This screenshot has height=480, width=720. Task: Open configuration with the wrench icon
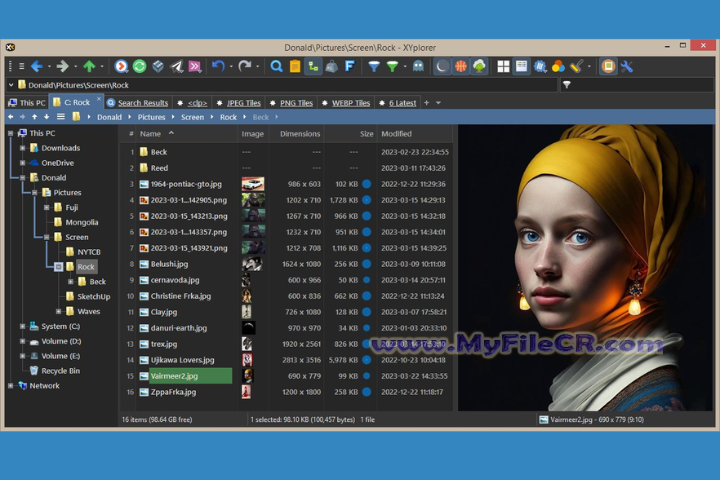(627, 67)
